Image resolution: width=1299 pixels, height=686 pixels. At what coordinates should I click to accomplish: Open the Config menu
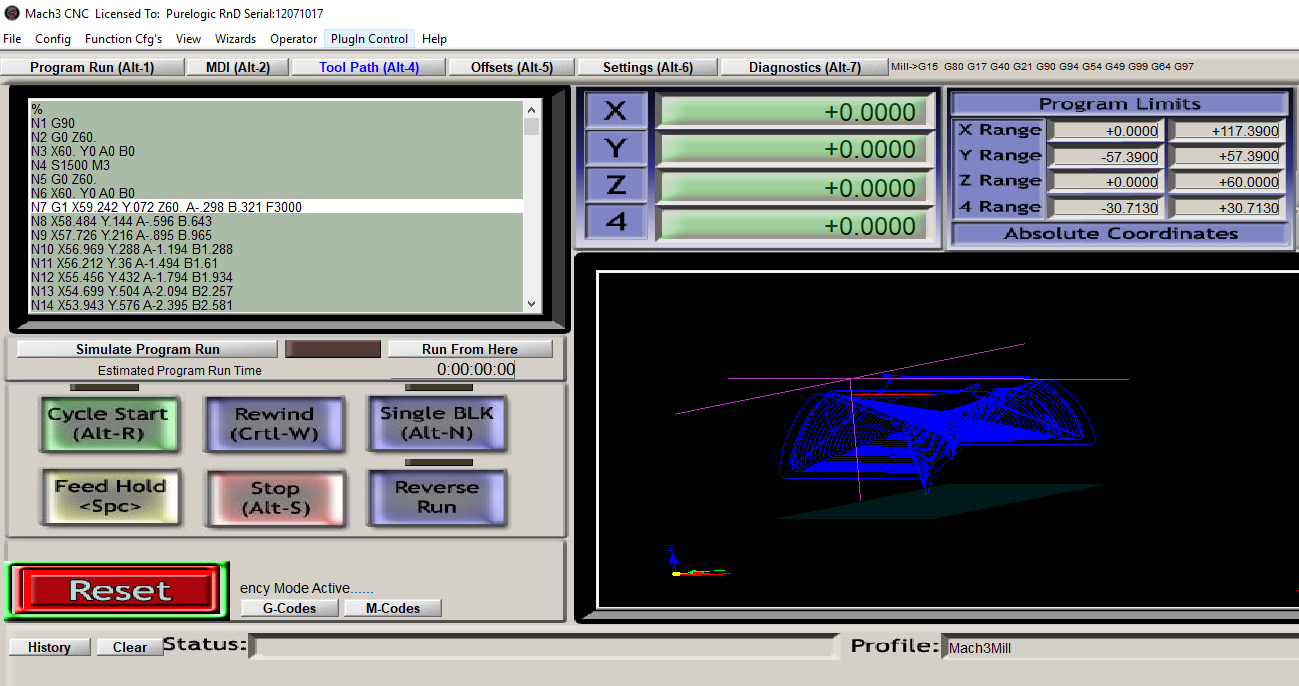click(53, 39)
